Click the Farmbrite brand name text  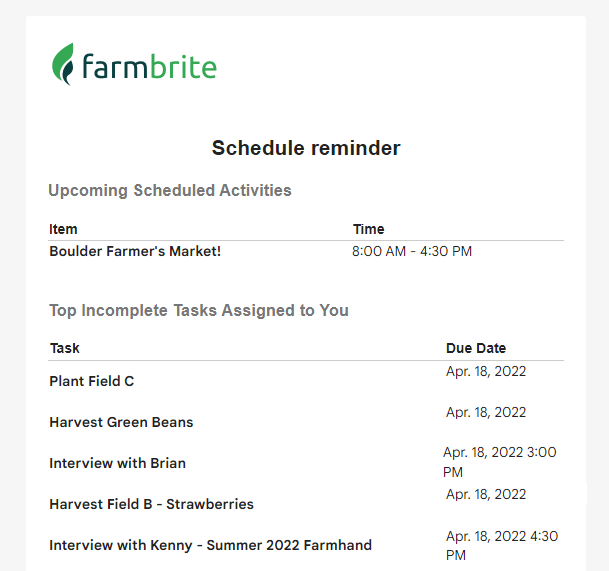pyautogui.click(x=148, y=67)
